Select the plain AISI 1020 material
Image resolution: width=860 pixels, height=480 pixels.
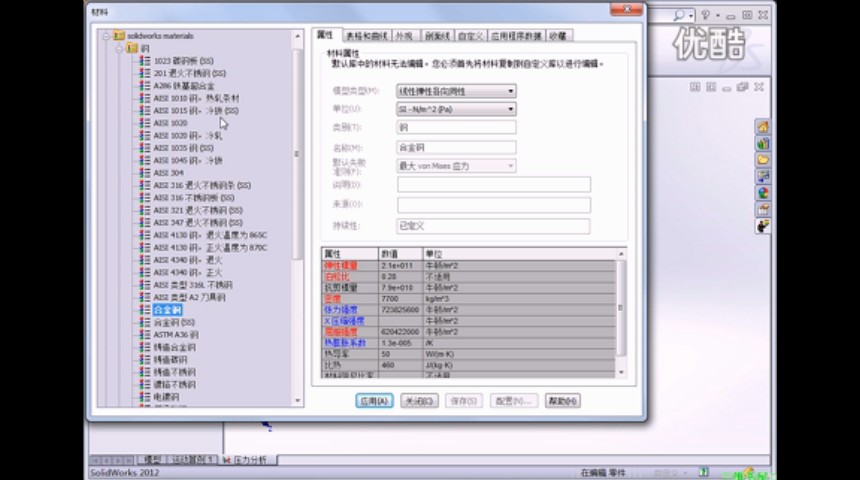(170, 123)
